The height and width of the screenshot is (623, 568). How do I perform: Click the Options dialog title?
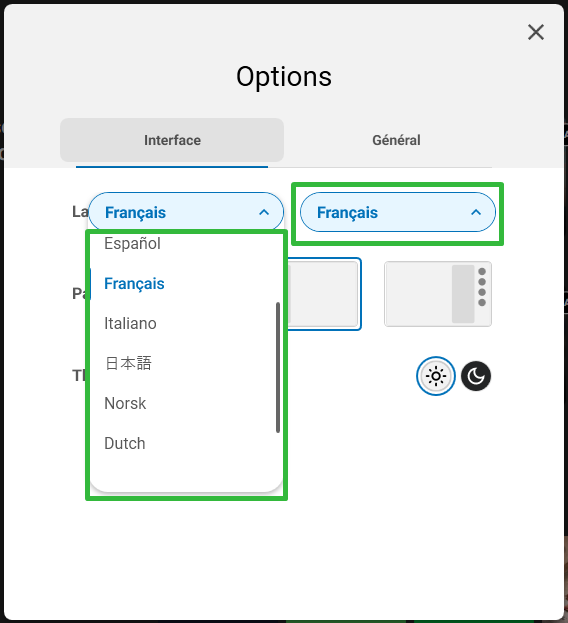click(284, 77)
